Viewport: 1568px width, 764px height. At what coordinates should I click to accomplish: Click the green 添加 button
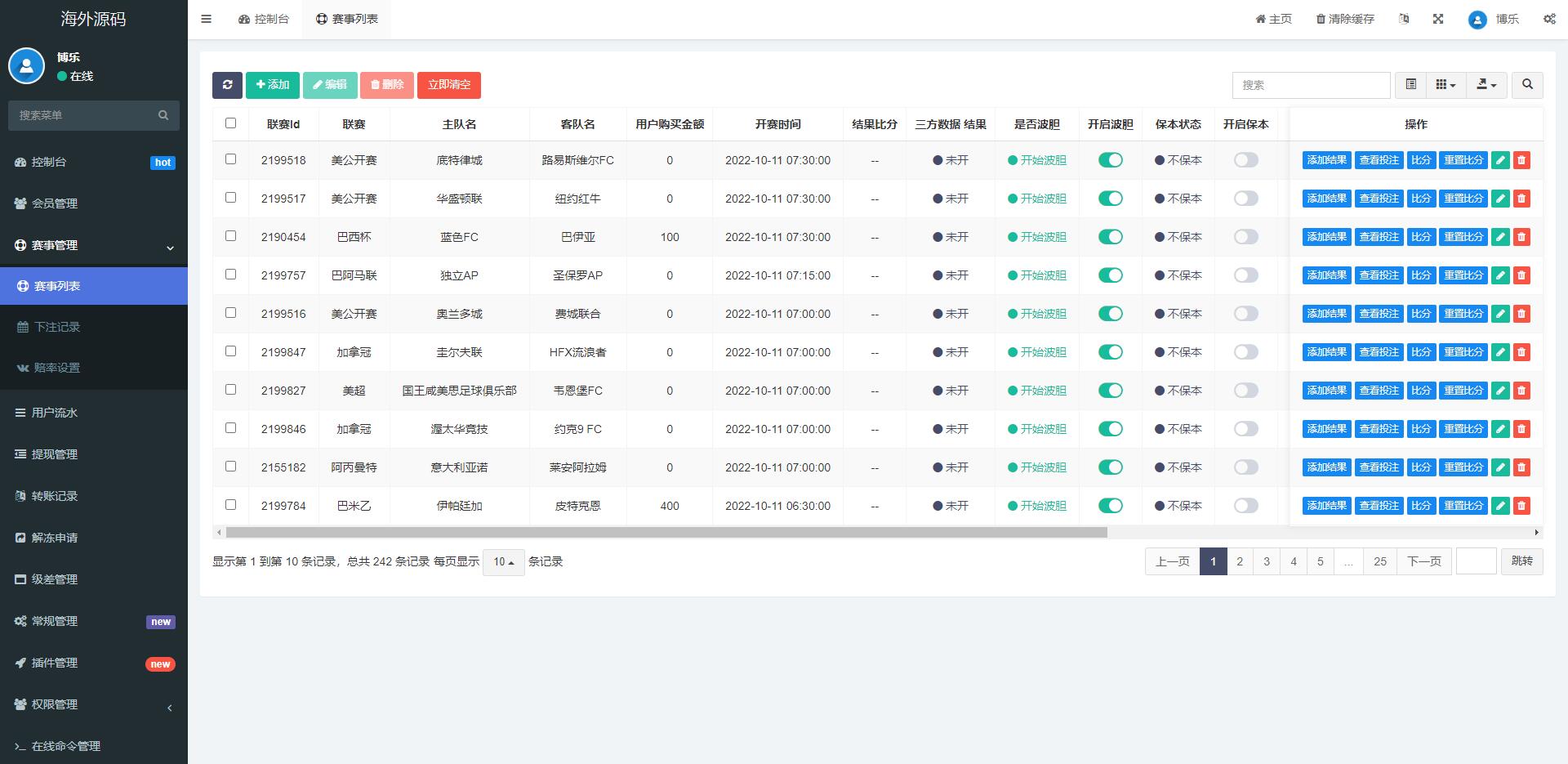273,85
